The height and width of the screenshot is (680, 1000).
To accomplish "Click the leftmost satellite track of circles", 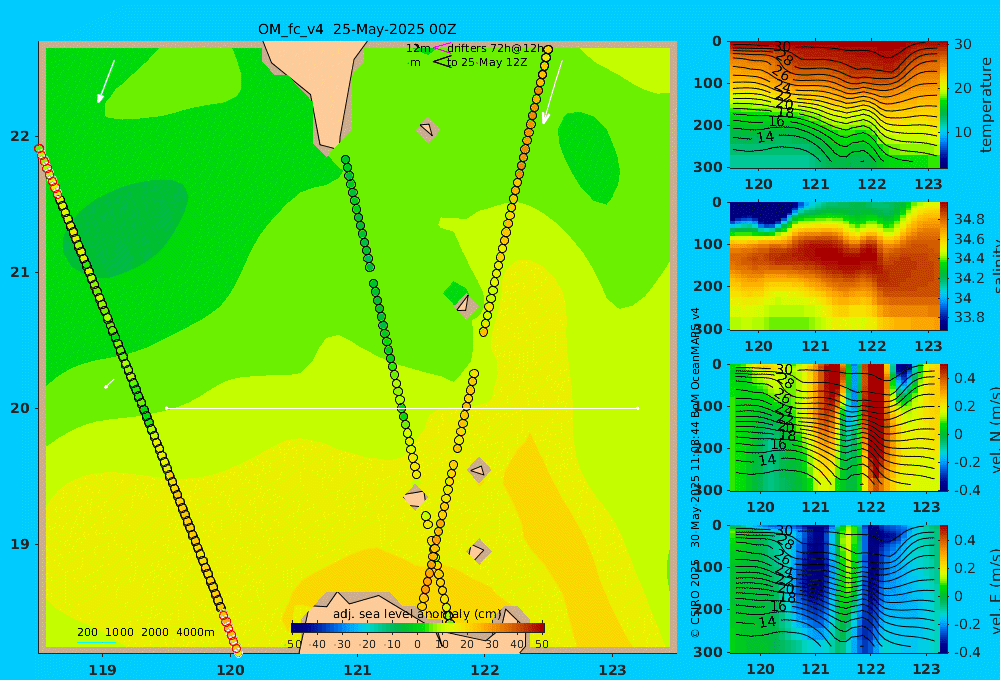I will pos(138,401).
